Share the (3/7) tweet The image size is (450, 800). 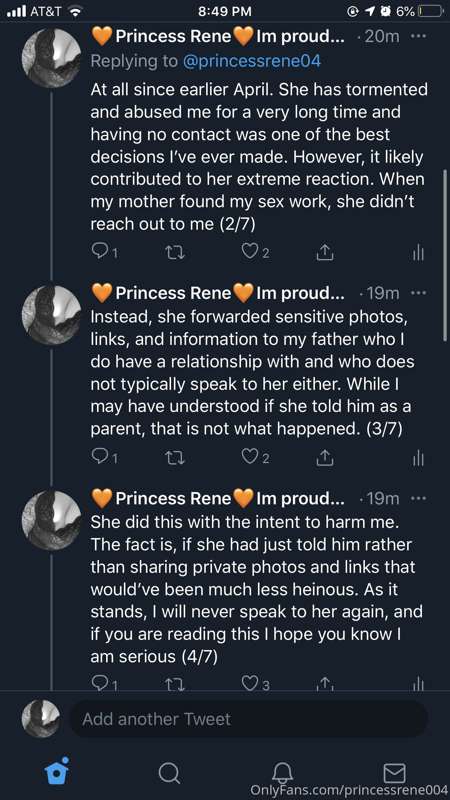coord(324,458)
